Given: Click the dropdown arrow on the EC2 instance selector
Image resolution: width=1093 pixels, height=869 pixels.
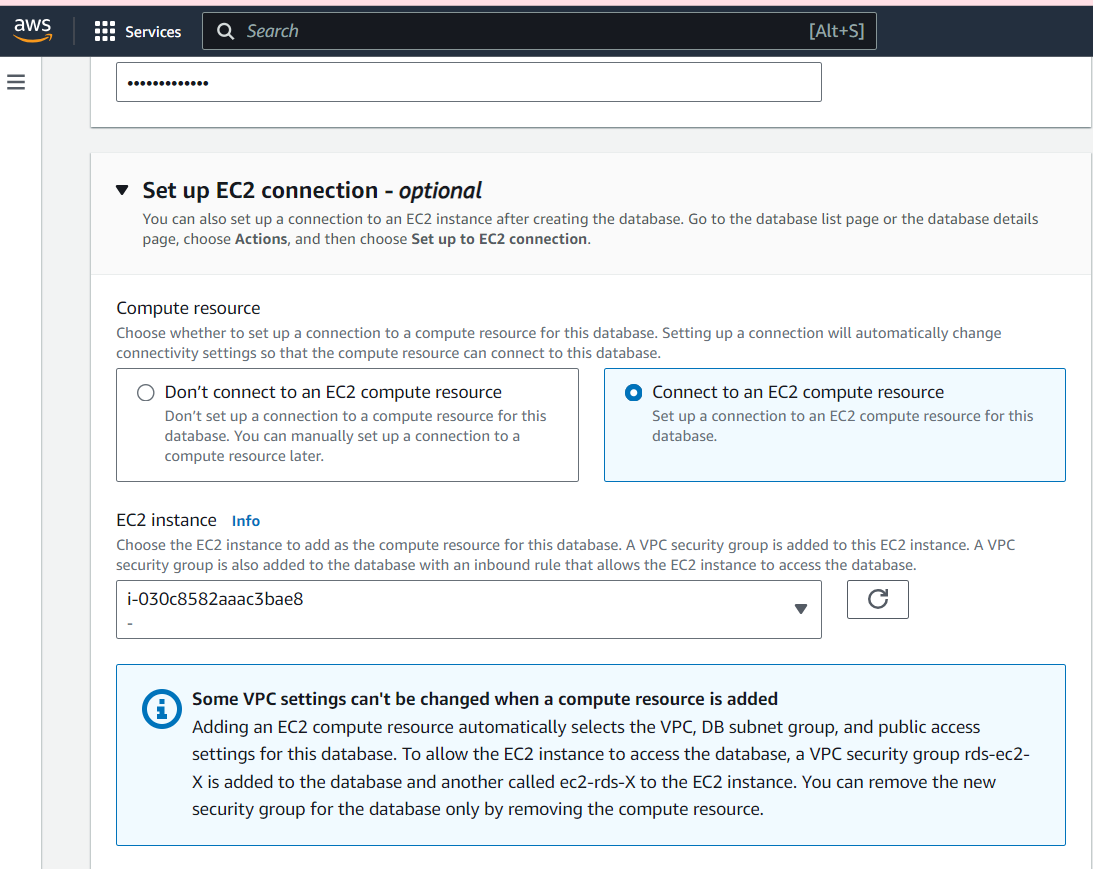Looking at the screenshot, I should tap(800, 609).
